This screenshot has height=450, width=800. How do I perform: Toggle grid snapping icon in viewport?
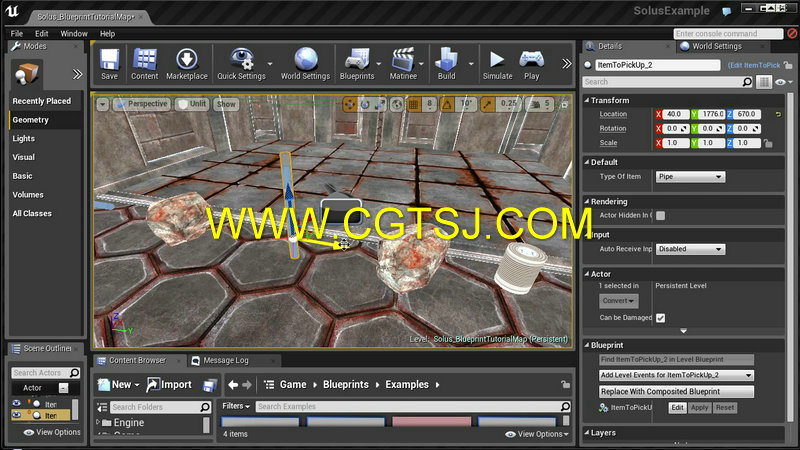pyautogui.click(x=414, y=104)
